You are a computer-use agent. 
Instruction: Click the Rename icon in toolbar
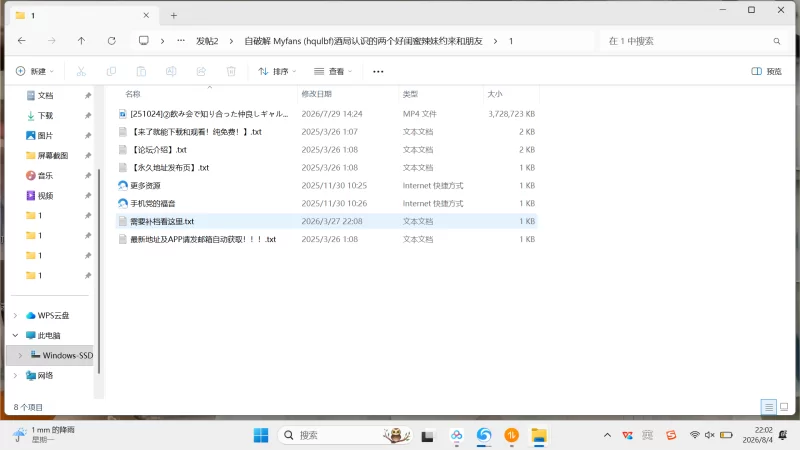tap(171, 71)
